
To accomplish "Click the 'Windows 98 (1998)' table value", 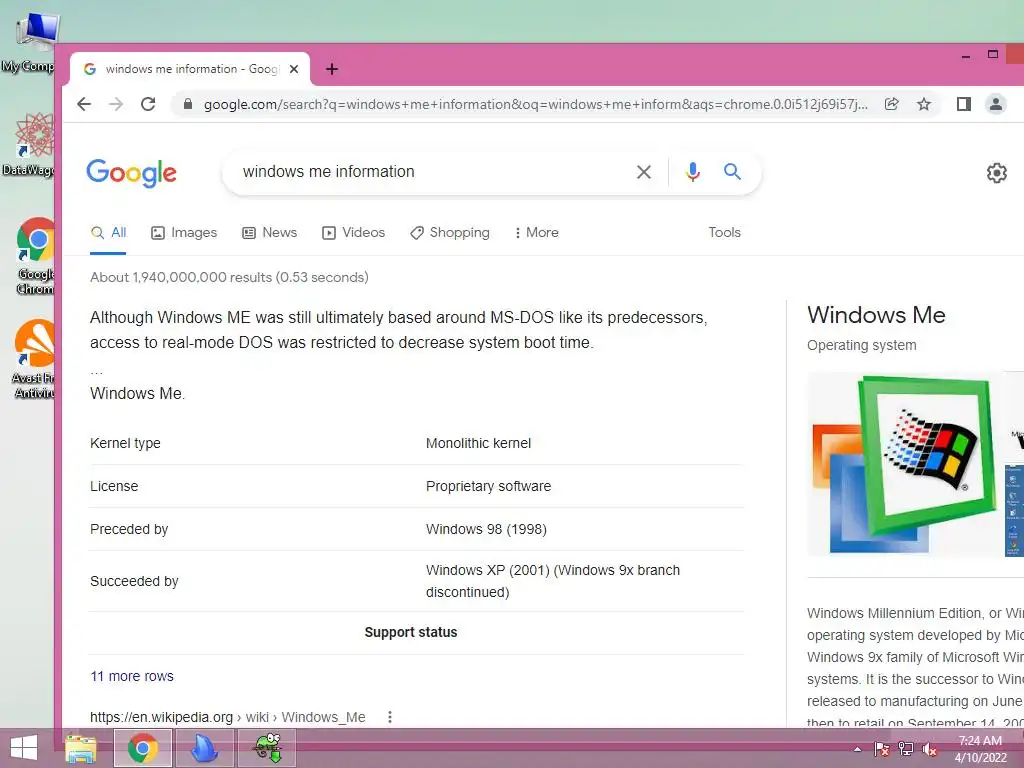I will [x=486, y=530].
